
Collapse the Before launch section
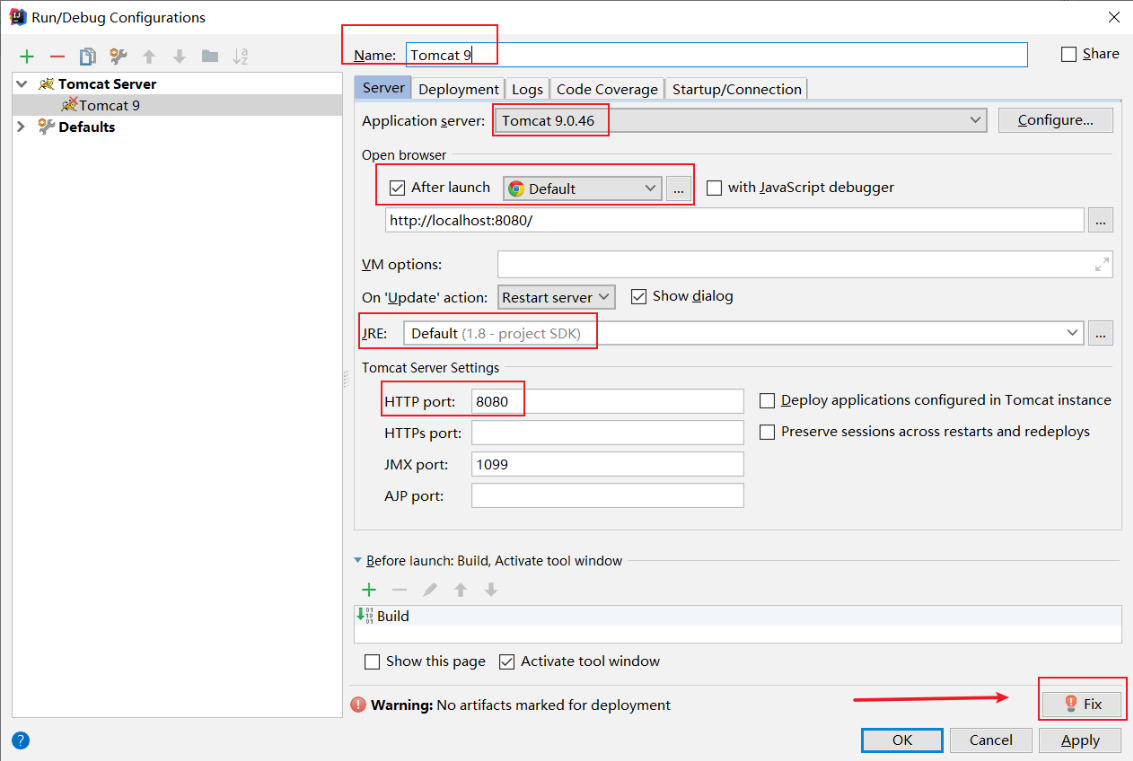358,560
